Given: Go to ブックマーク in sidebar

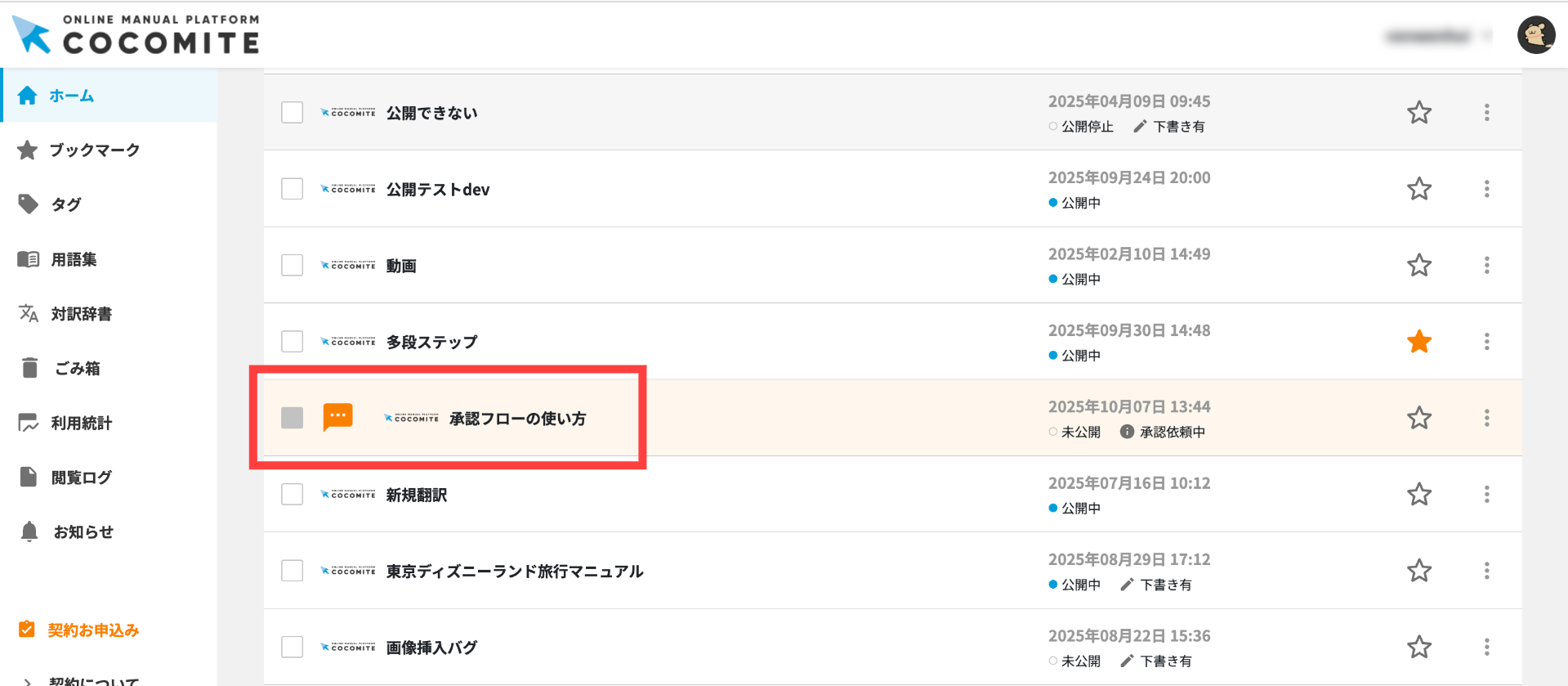Looking at the screenshot, I should click(x=94, y=150).
